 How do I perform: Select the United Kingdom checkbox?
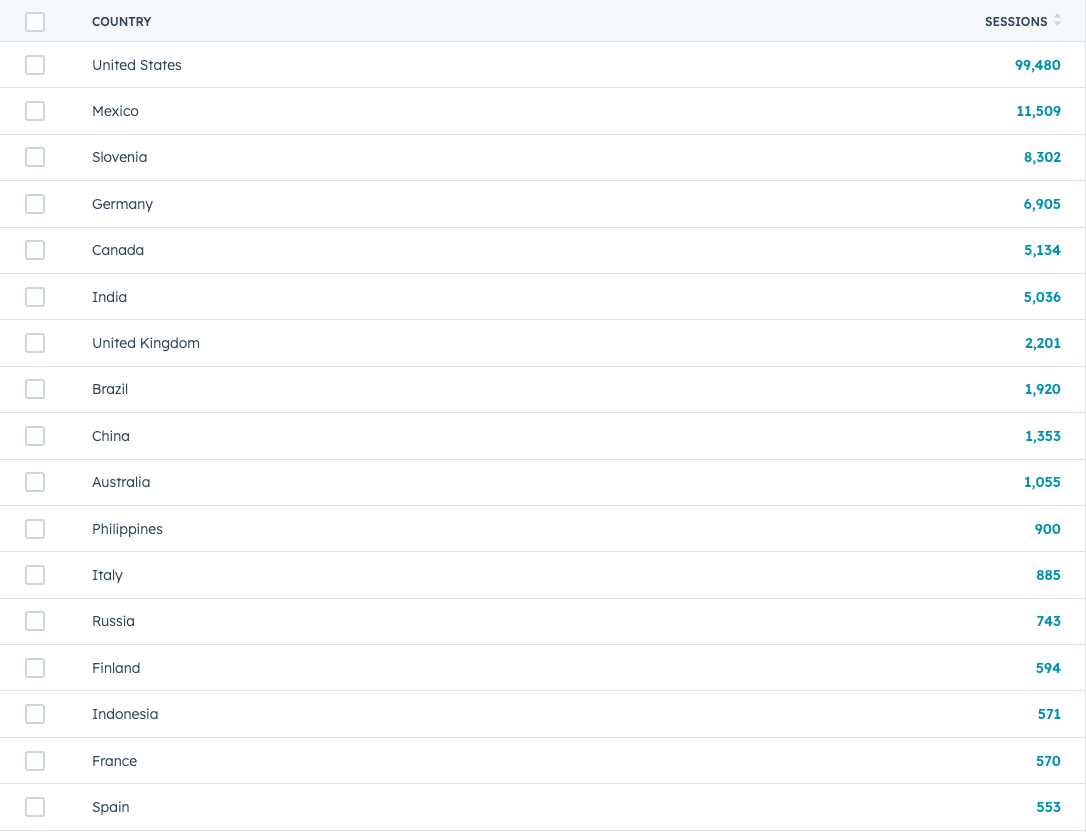(x=35, y=343)
